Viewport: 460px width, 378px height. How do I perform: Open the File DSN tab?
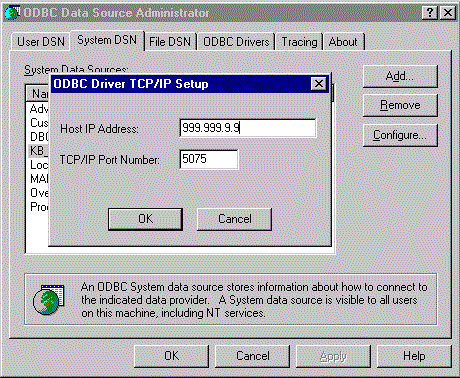170,42
